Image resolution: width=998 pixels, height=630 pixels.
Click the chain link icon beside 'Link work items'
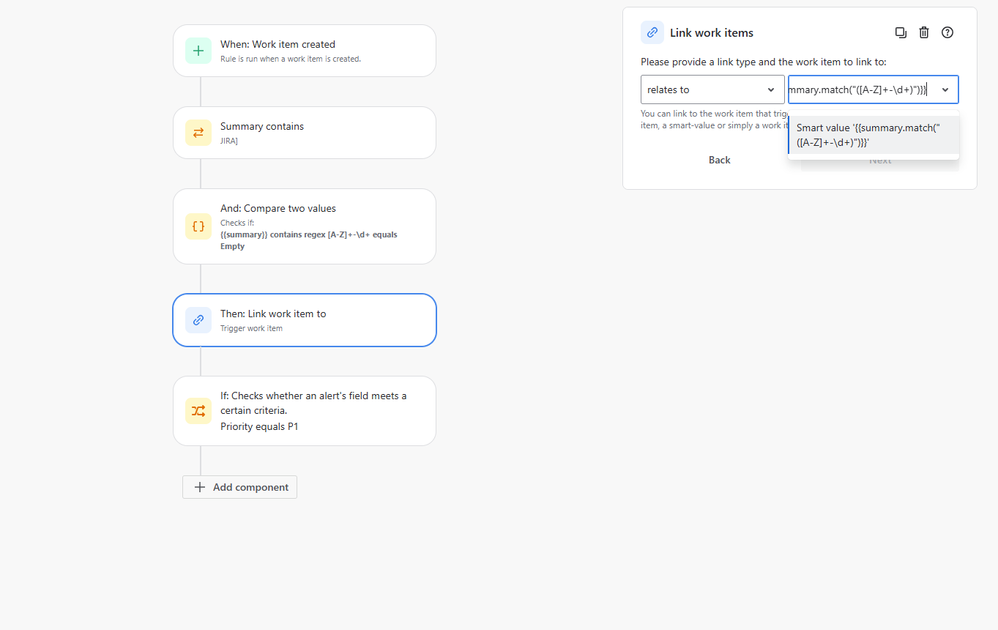point(652,32)
